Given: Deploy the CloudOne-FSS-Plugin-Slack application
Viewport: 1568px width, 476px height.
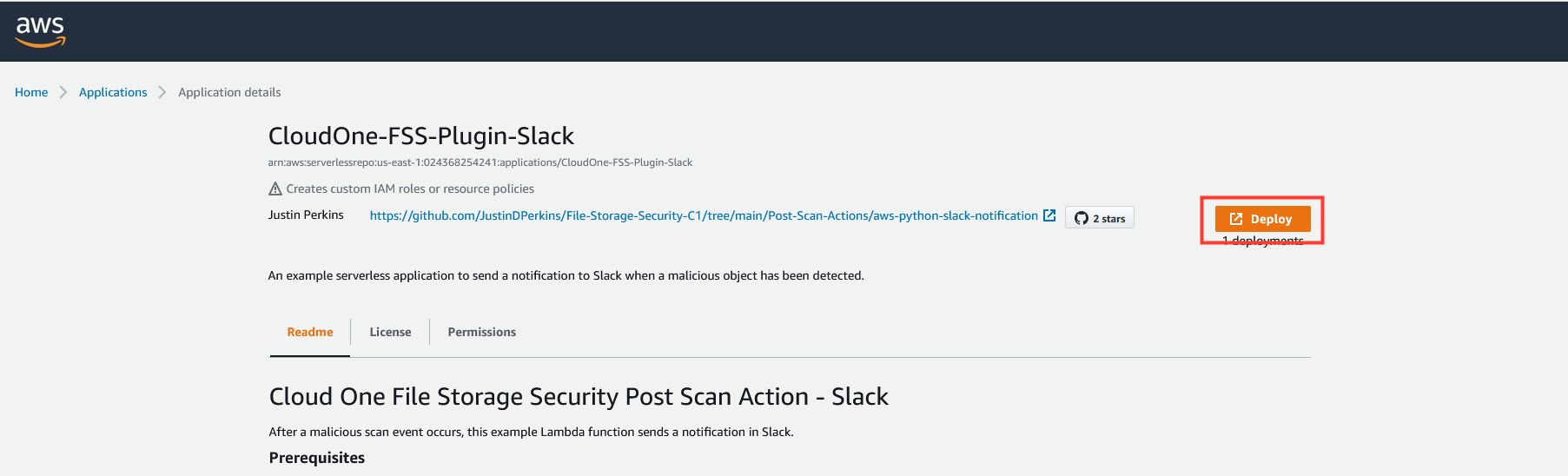Looking at the screenshot, I should pyautogui.click(x=1262, y=219).
